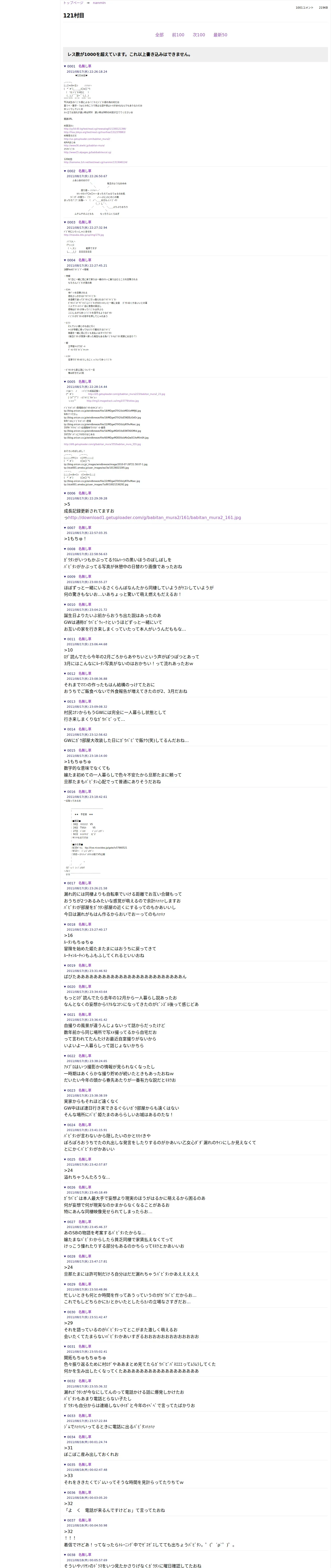Image resolution: width=336 pixels, height=1568 pixels.
Task: Click the ▼ marker of post 0001
Action: pyautogui.click(x=65, y=66)
